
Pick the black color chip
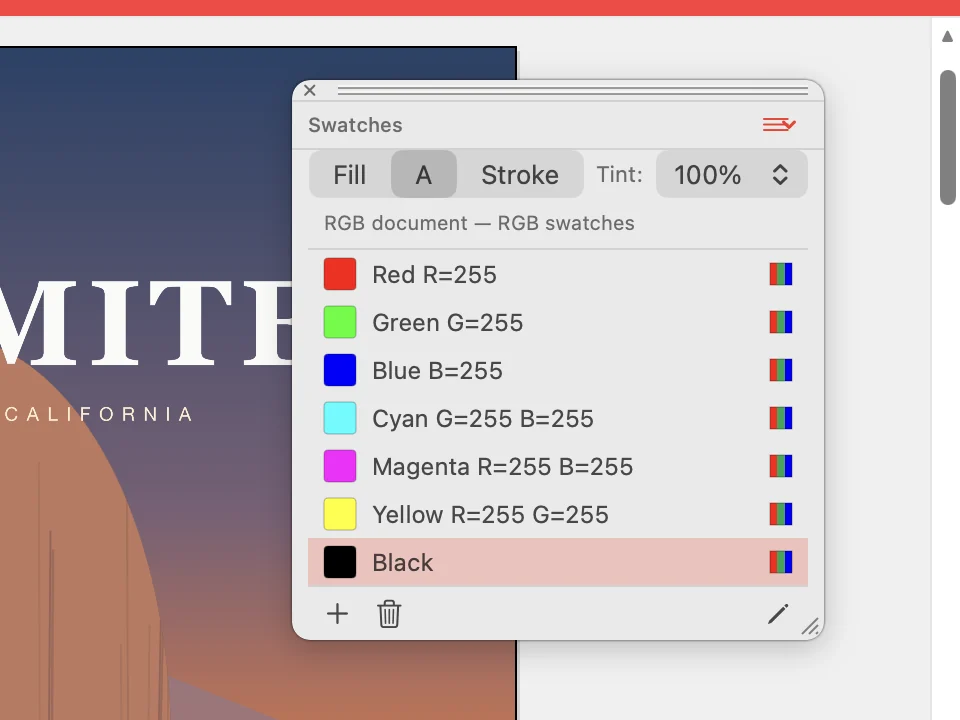coord(340,562)
